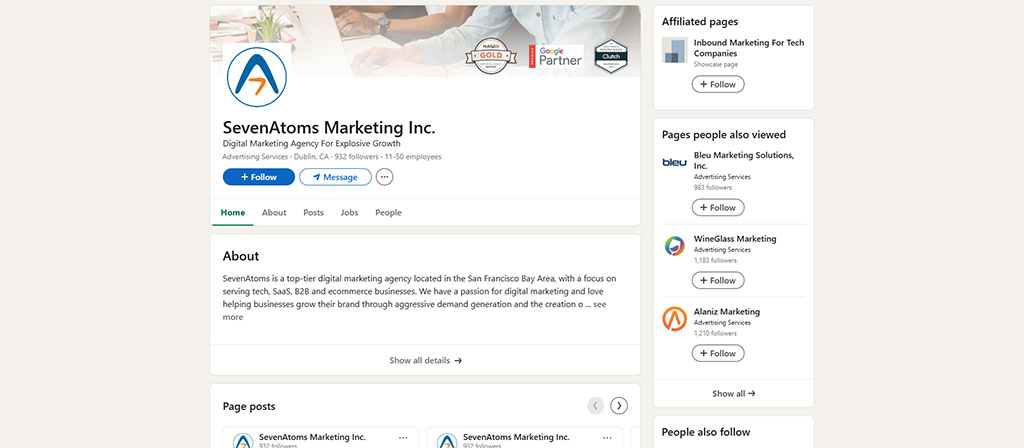Click the '1,210 followers' text under Alaniz
Image resolution: width=1024 pixels, height=448 pixels.
(x=715, y=333)
